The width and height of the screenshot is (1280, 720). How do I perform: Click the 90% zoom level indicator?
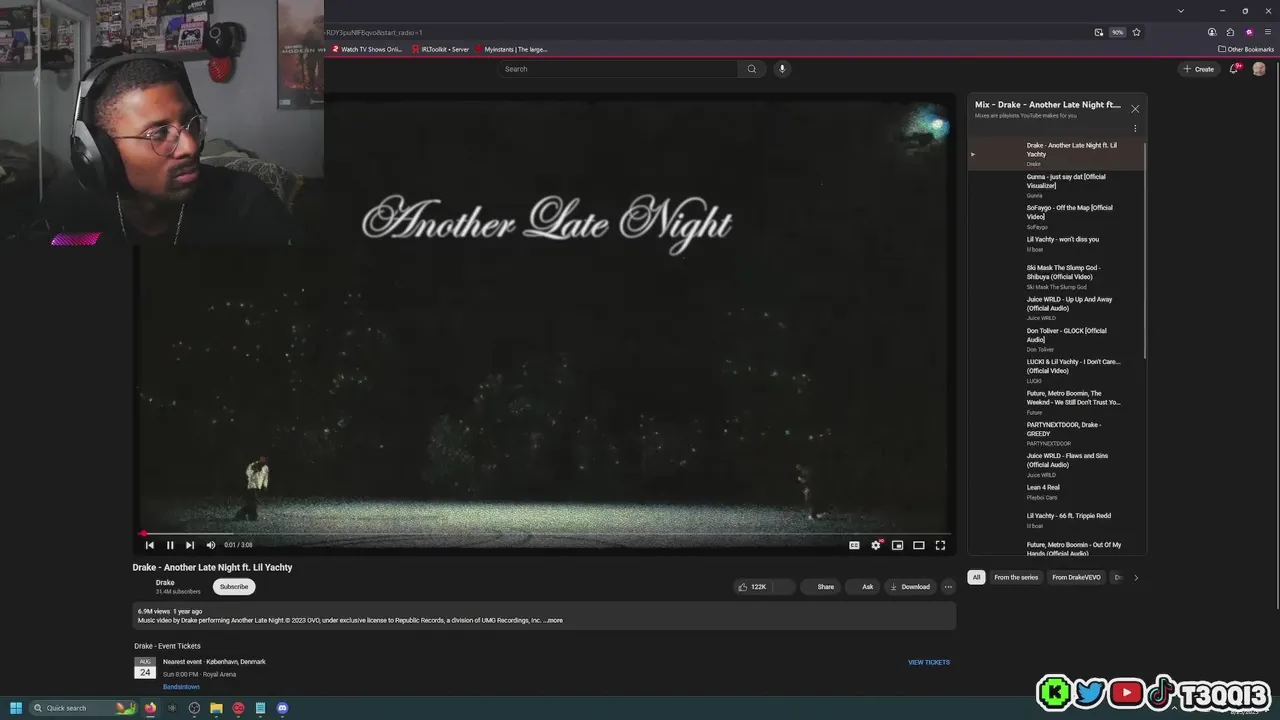point(1117,32)
